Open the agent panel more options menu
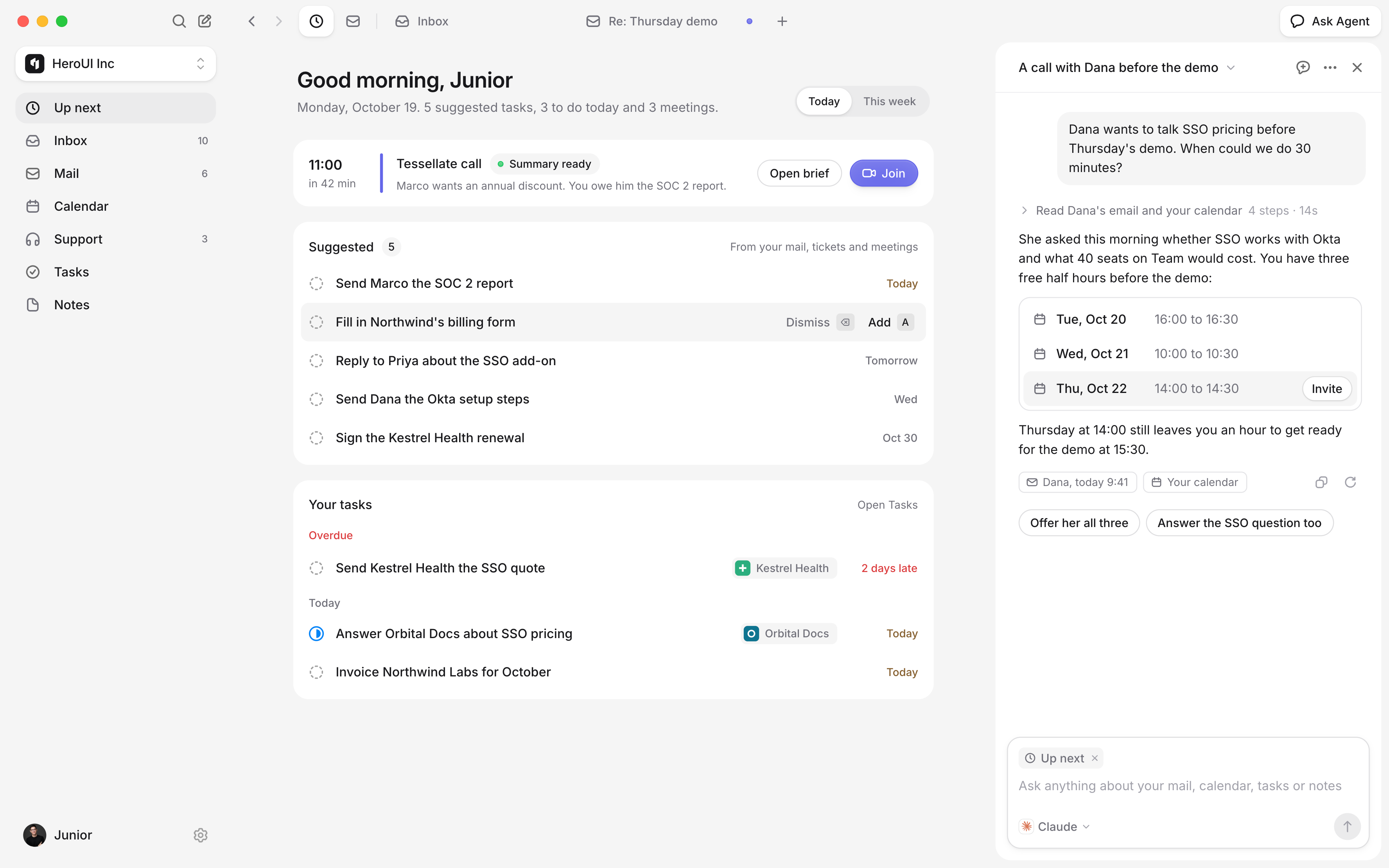This screenshot has width=1389, height=868. click(1330, 68)
